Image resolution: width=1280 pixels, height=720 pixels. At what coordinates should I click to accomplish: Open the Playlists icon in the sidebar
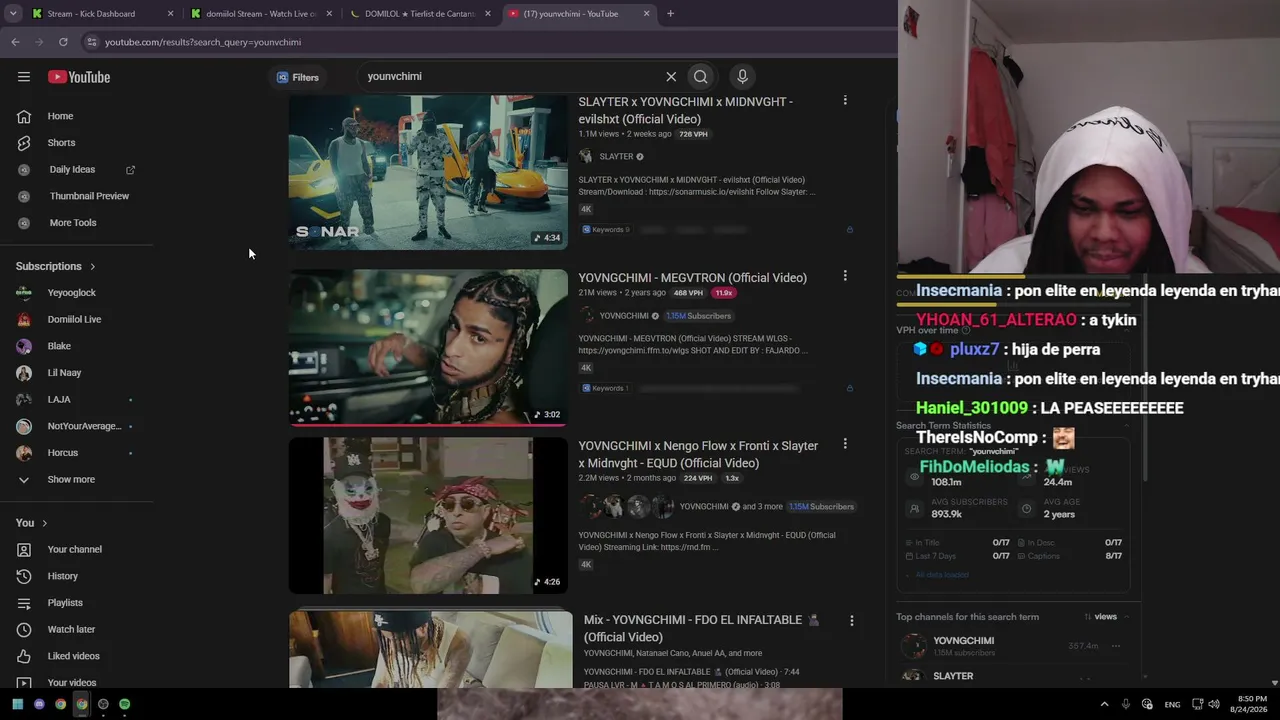click(x=24, y=603)
